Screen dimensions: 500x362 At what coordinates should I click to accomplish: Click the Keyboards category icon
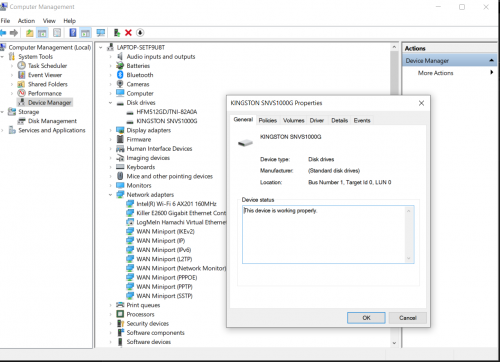[x=120, y=167]
